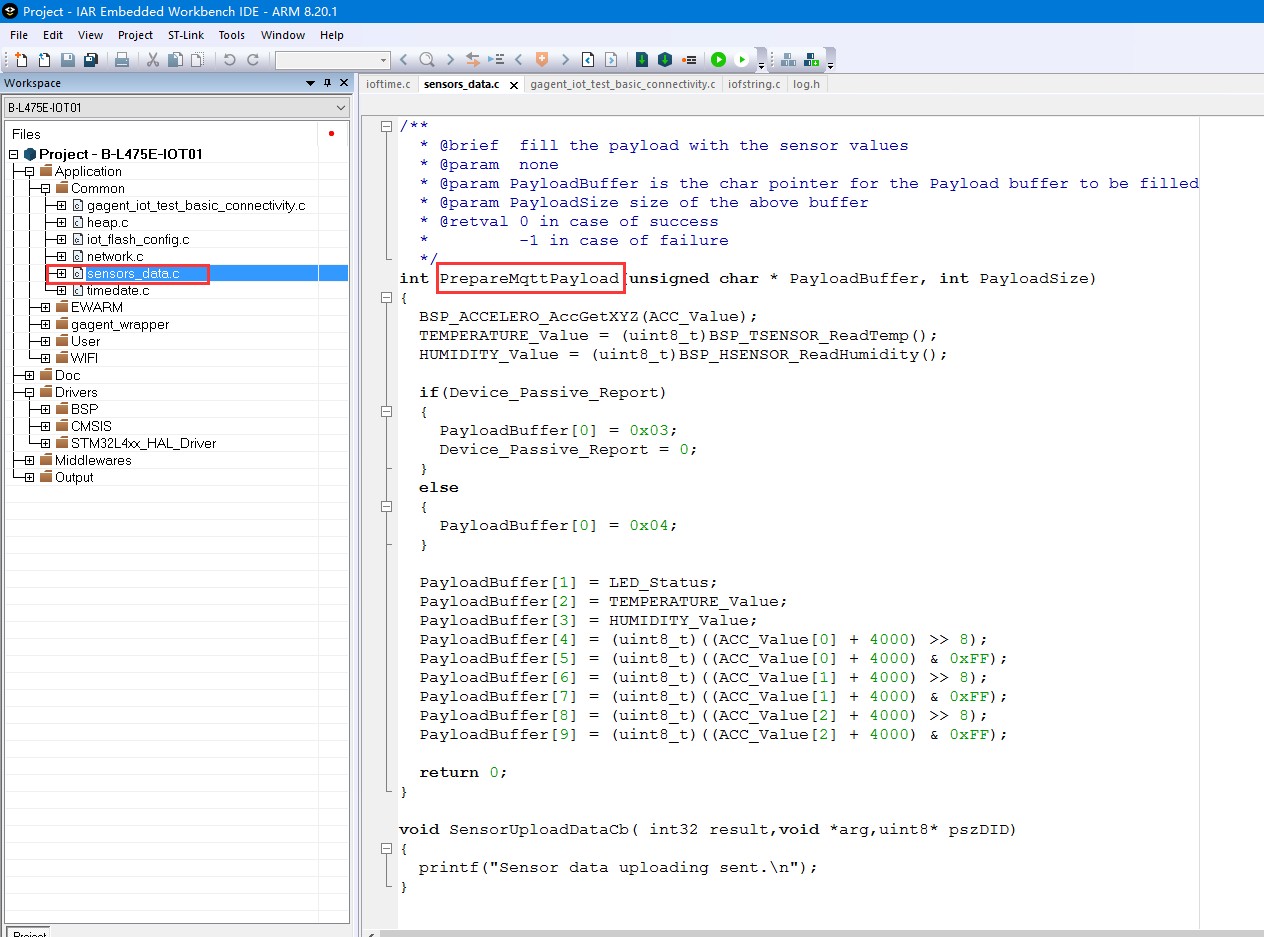Open the ST-Link menu

coord(185,35)
